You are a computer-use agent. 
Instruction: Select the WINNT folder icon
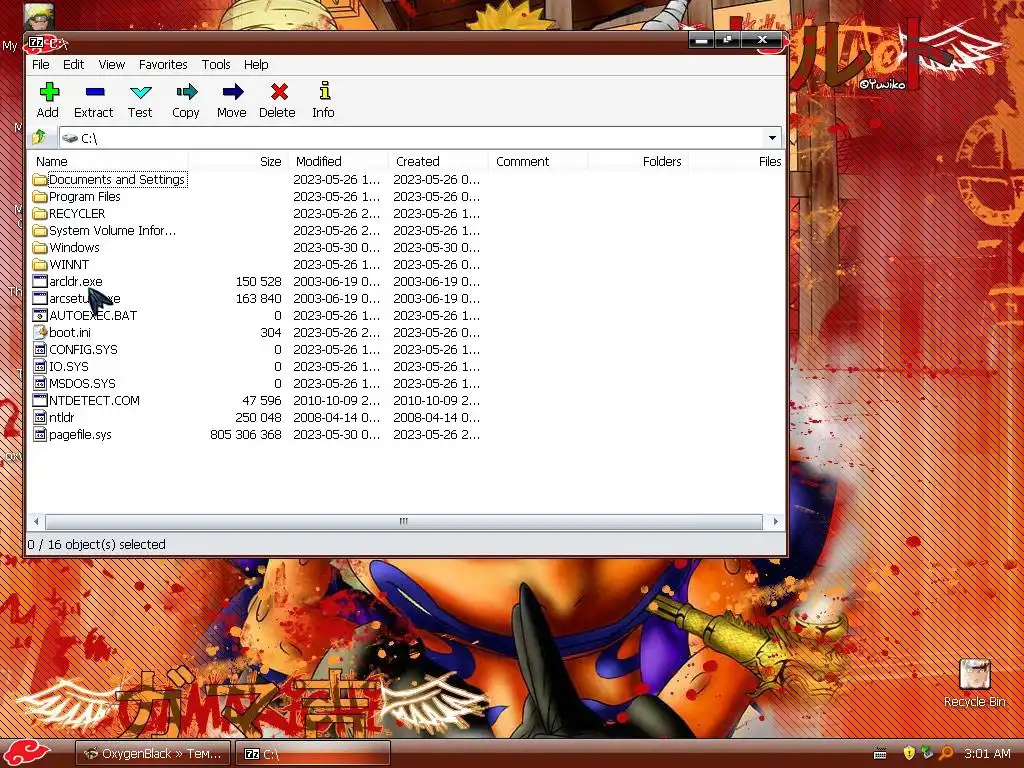[40, 264]
